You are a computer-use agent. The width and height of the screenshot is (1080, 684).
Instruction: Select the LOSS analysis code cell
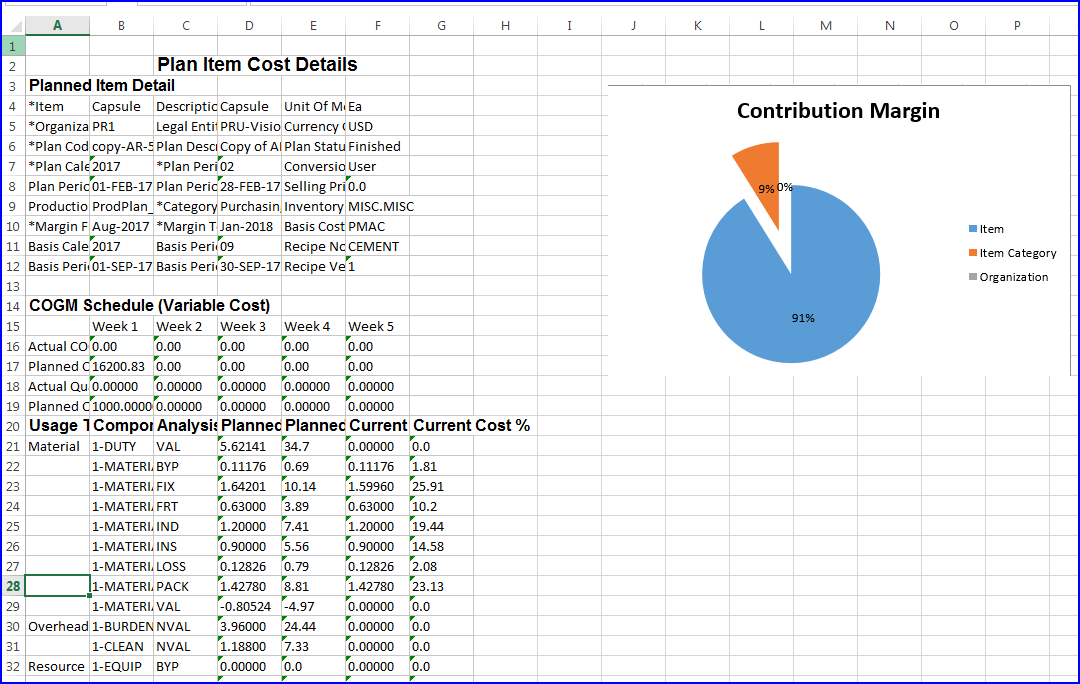[185, 566]
